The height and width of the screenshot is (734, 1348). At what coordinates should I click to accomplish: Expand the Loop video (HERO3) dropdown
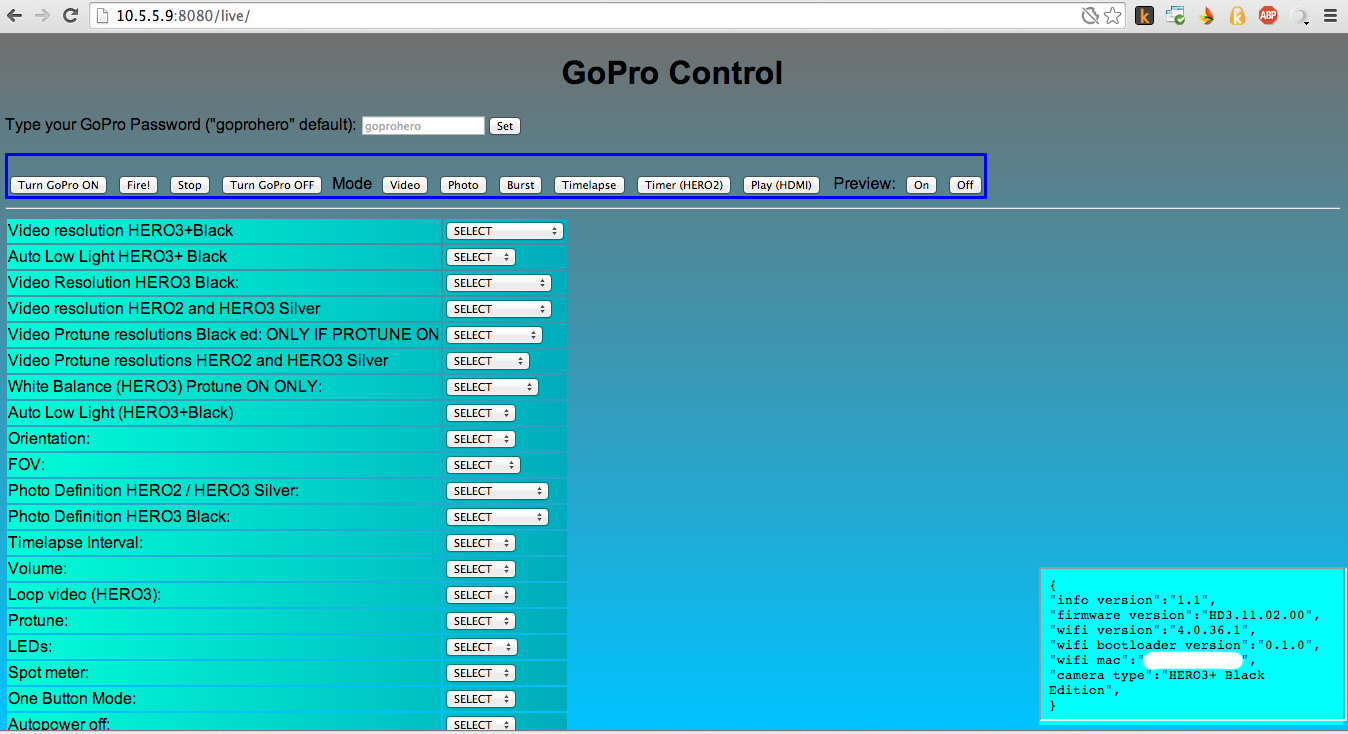pyautogui.click(x=481, y=595)
